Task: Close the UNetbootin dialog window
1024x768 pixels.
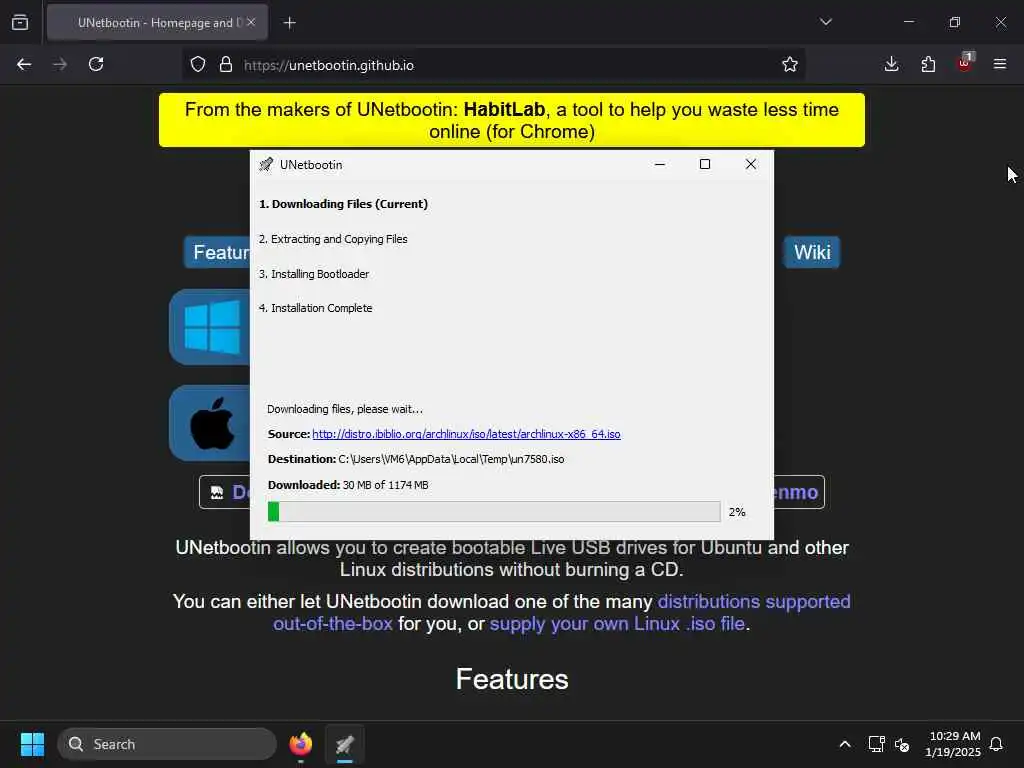Action: (x=751, y=165)
